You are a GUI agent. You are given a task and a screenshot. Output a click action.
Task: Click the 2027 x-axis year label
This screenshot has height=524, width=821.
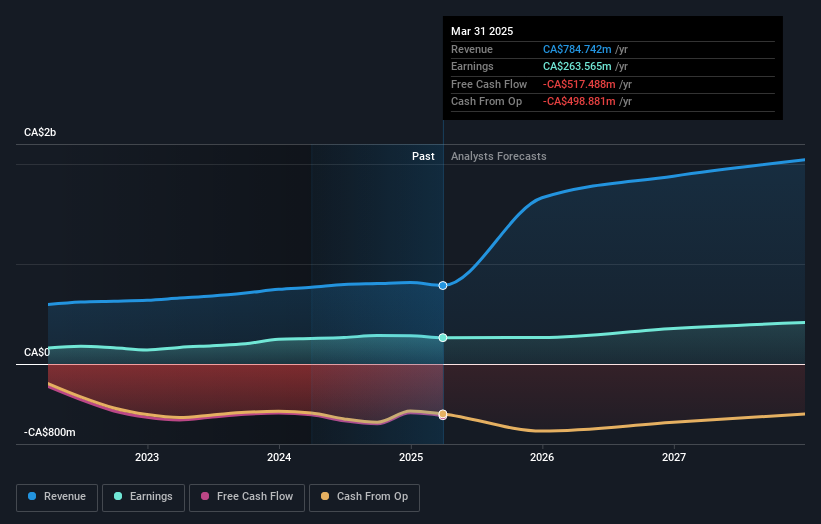pyautogui.click(x=674, y=457)
